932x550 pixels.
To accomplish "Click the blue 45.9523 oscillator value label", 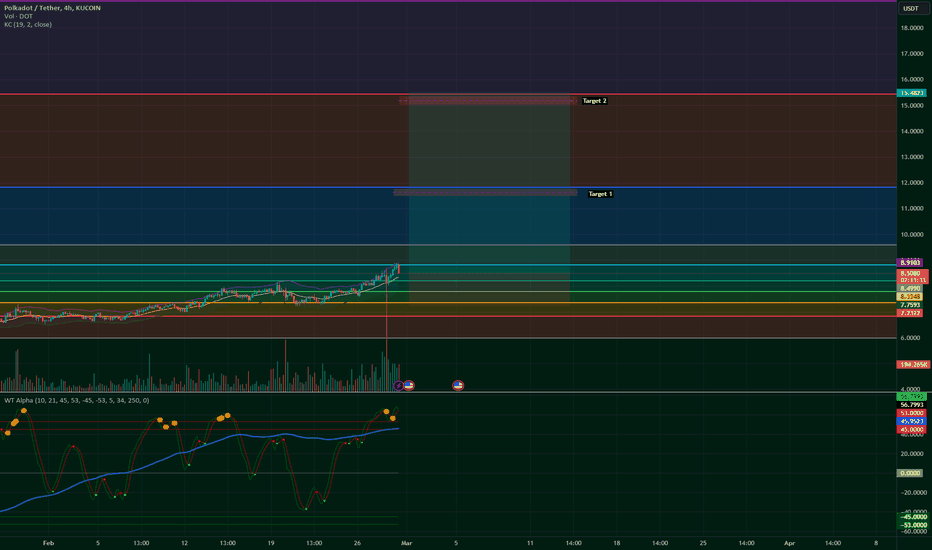I will tap(912, 421).
